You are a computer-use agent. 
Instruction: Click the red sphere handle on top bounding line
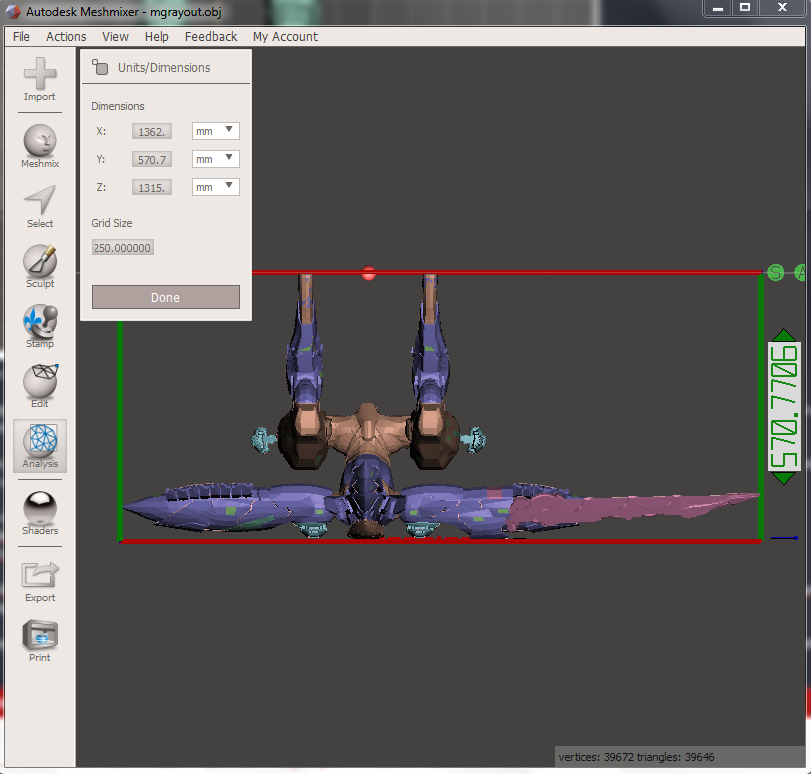pos(368,273)
